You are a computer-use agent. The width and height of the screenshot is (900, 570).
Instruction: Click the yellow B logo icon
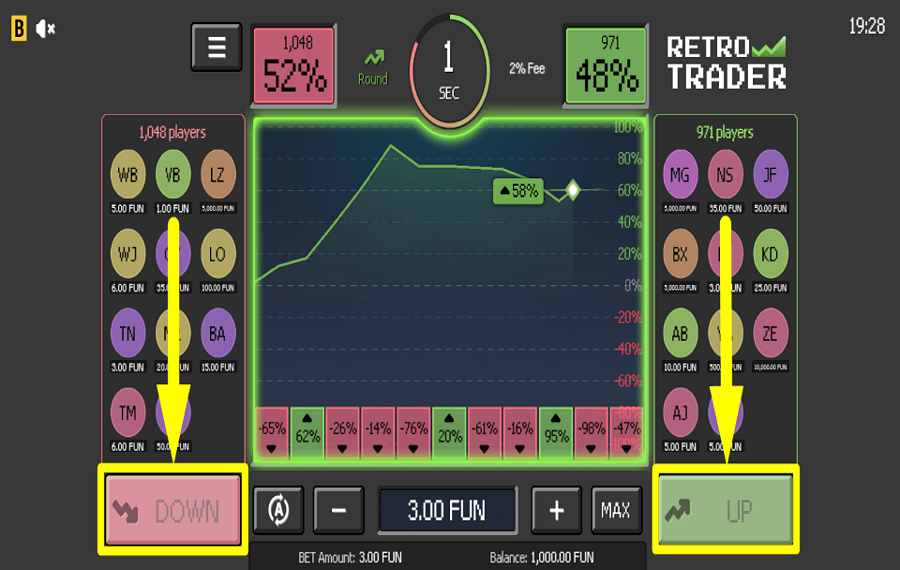pos(18,28)
